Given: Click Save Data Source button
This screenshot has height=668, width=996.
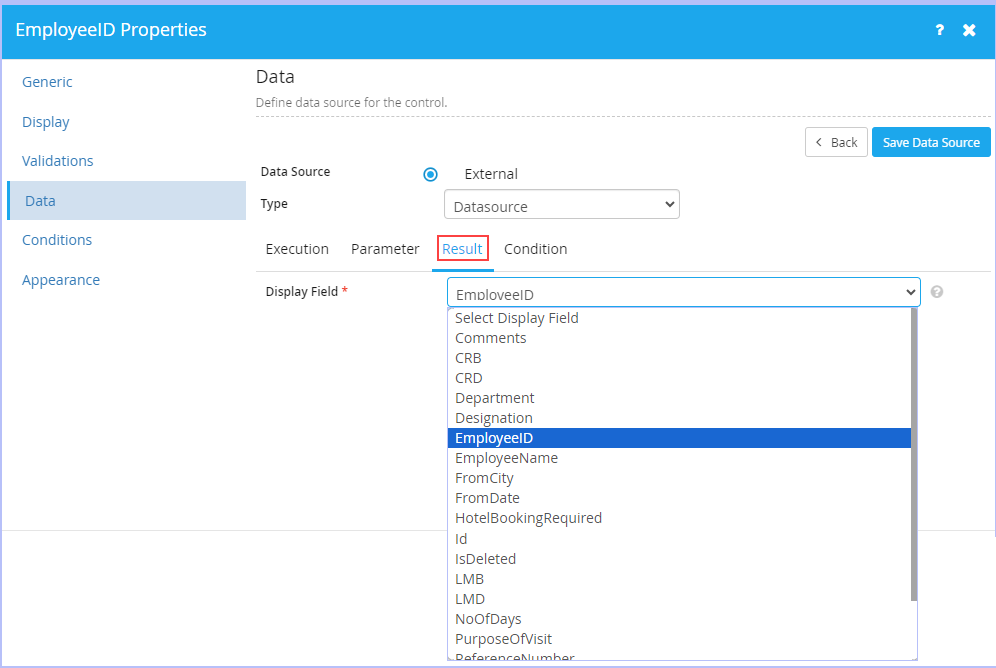Looking at the screenshot, I should (931, 142).
